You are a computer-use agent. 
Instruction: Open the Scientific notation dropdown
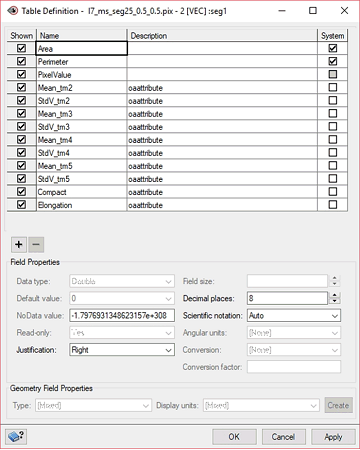click(294, 315)
